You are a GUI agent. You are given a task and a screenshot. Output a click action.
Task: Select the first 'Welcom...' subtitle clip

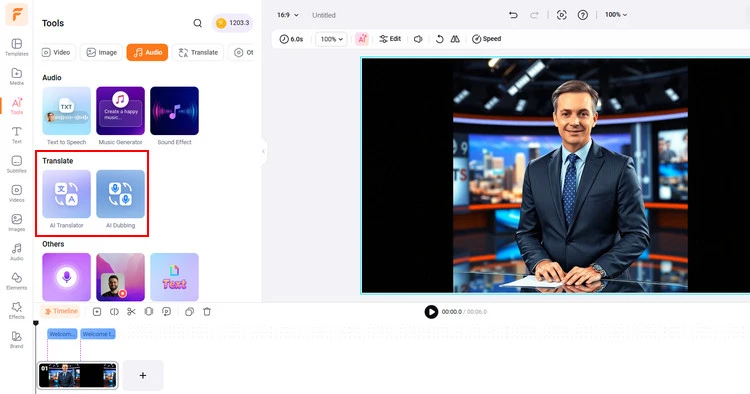pyautogui.click(x=62, y=334)
